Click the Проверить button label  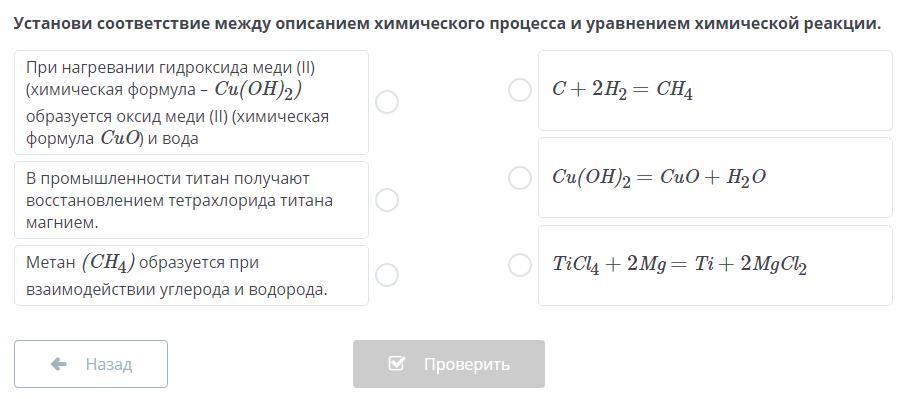pos(467,365)
